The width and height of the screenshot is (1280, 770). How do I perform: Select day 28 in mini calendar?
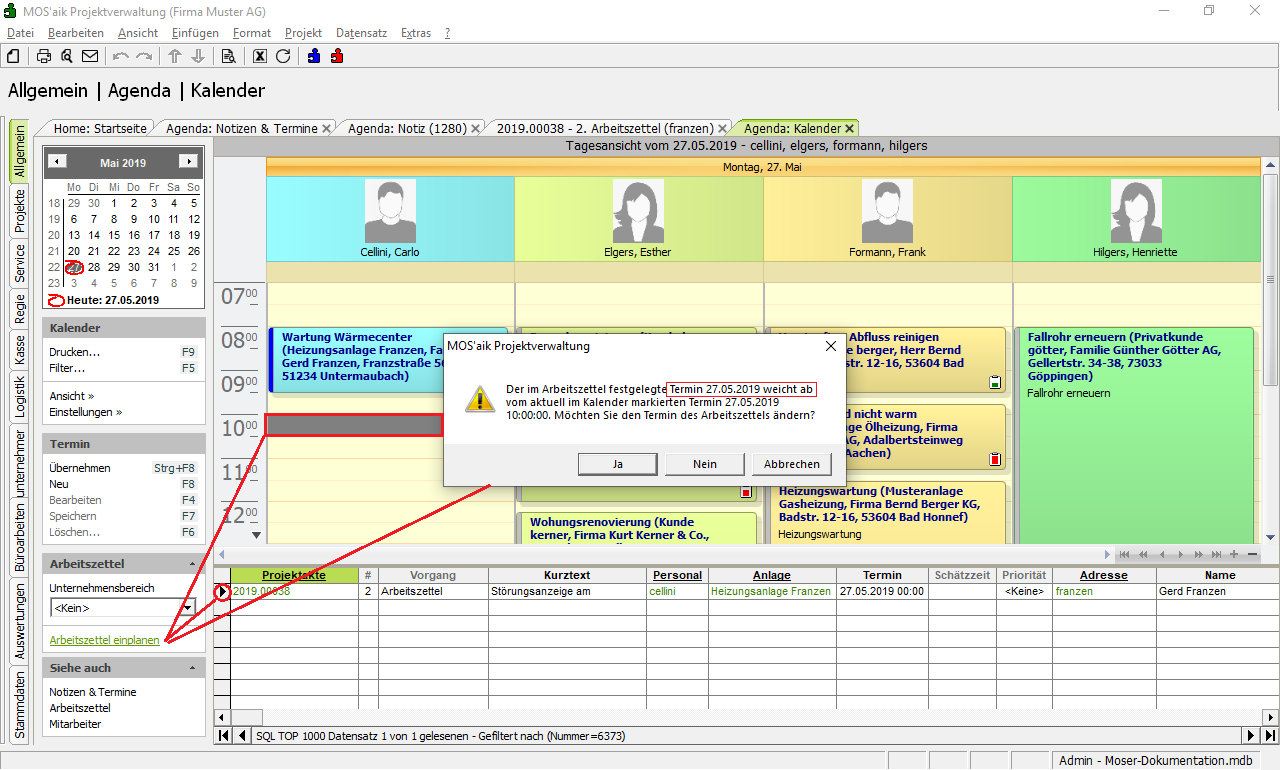coord(94,267)
